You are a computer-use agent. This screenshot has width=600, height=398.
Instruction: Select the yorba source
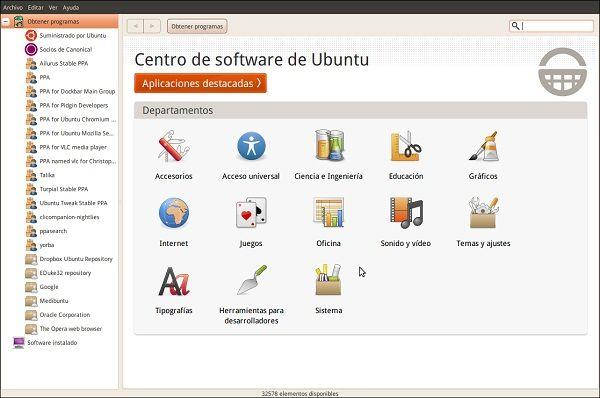point(47,245)
